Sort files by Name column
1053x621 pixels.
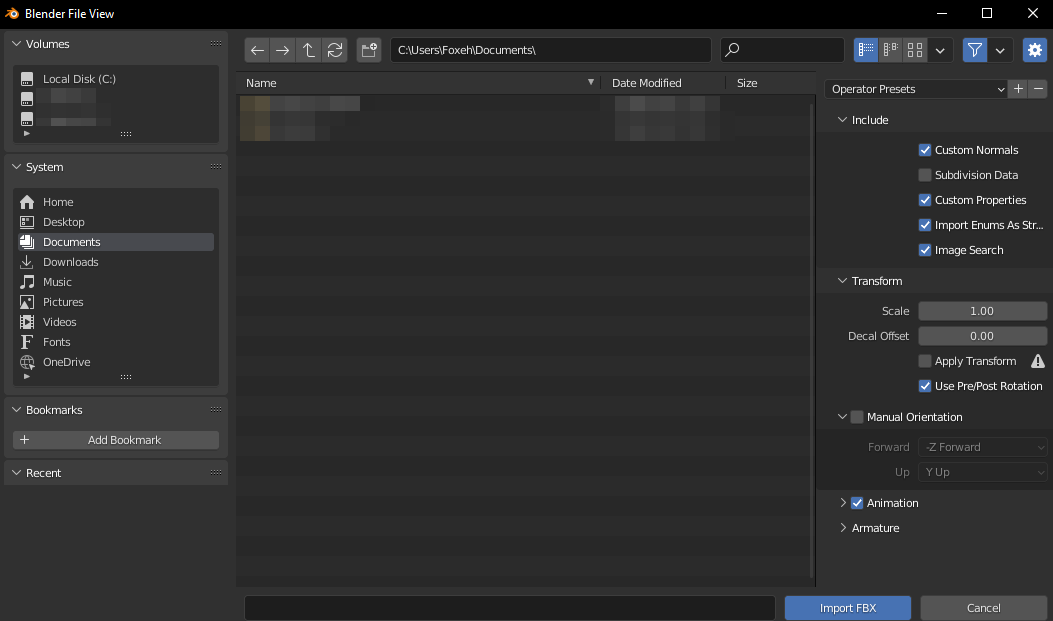[419, 83]
